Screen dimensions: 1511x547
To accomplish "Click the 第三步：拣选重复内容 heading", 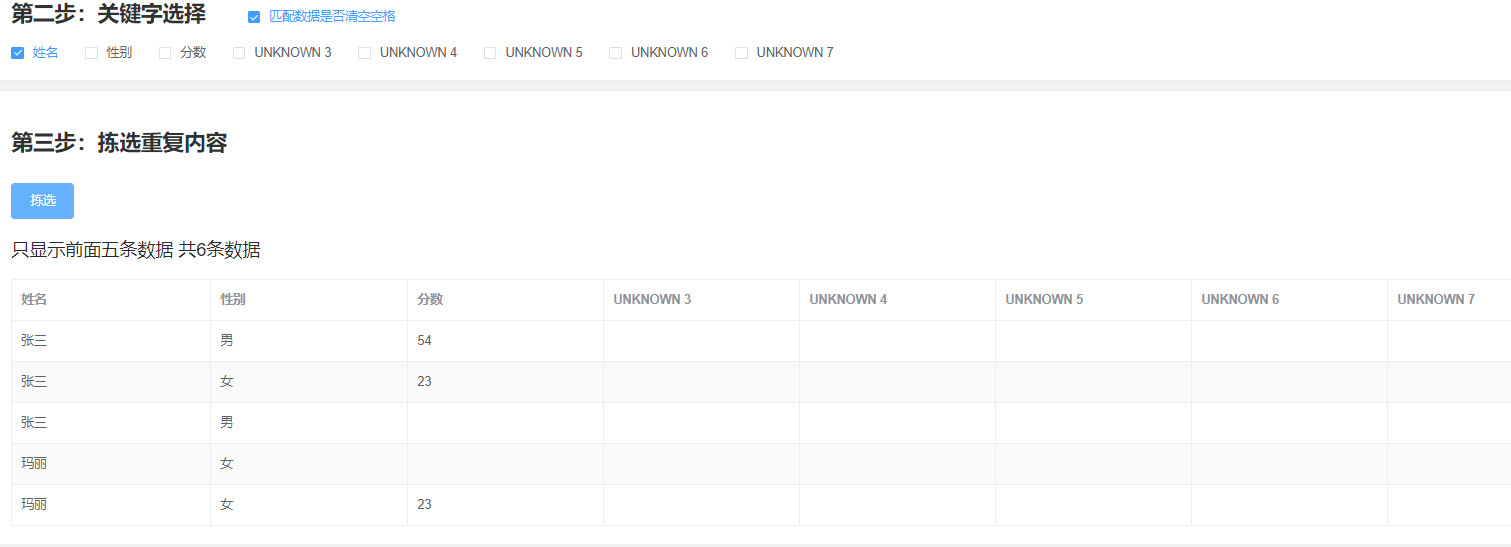I will [x=119, y=143].
